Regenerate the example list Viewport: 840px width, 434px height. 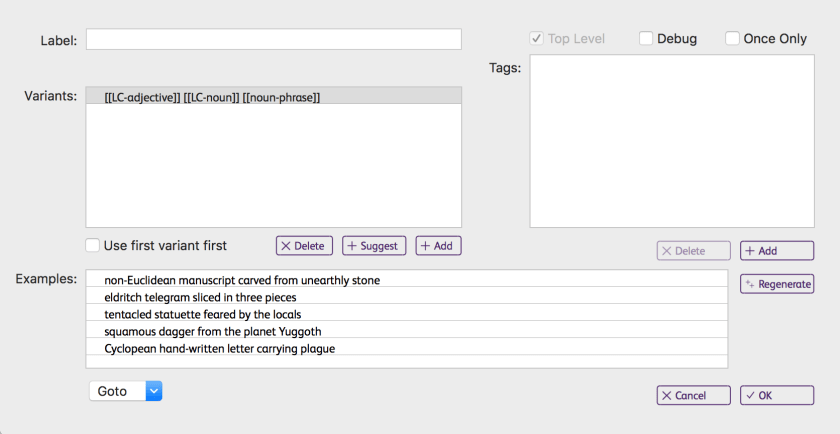776,284
